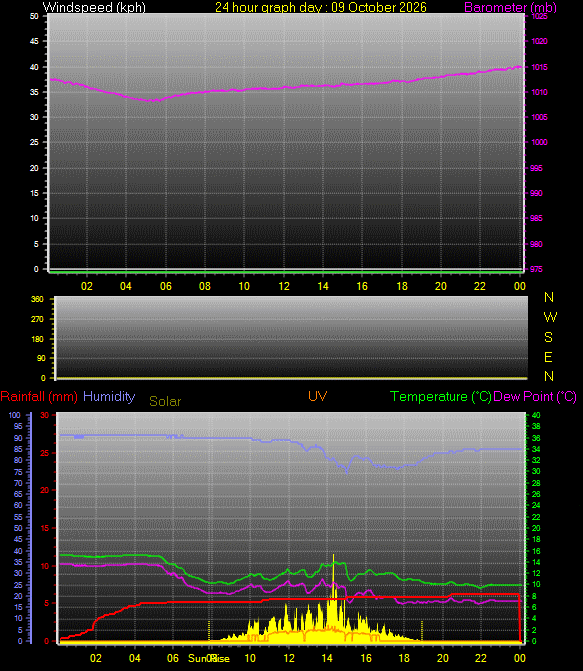Viewport: 583px width, 671px height.
Task: Click the 04 hour label under bottom chart
Action: click(134, 658)
